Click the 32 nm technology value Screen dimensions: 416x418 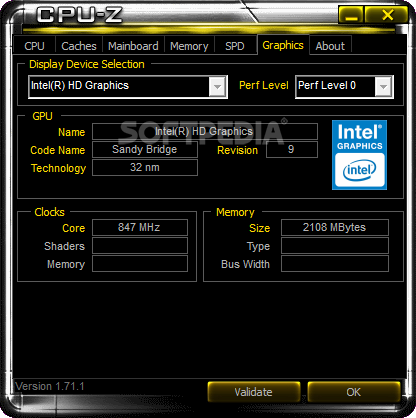pyautogui.click(x=145, y=167)
